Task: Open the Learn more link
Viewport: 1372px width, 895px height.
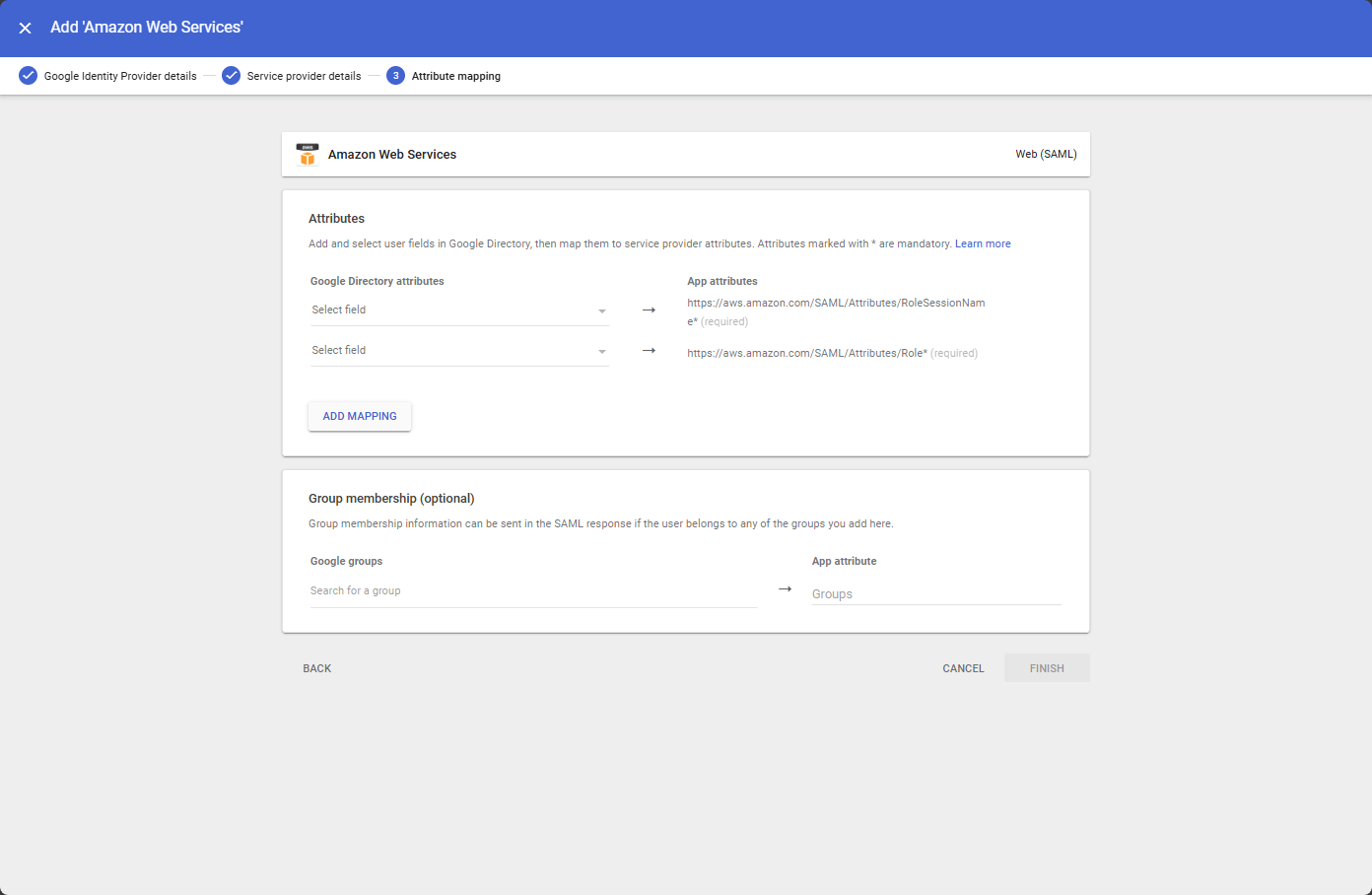Action: coord(983,243)
